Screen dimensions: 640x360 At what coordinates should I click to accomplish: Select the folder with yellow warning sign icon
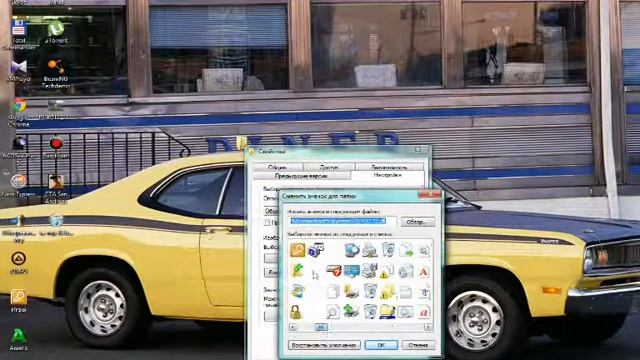pos(387,291)
